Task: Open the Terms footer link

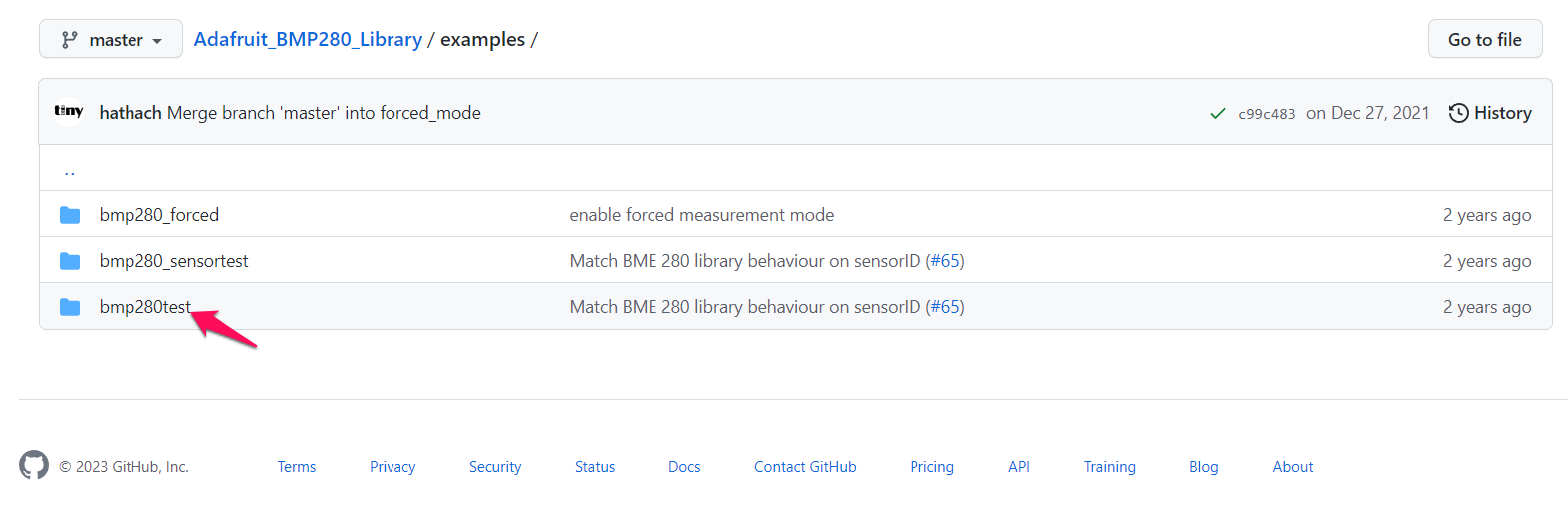Action: (297, 467)
